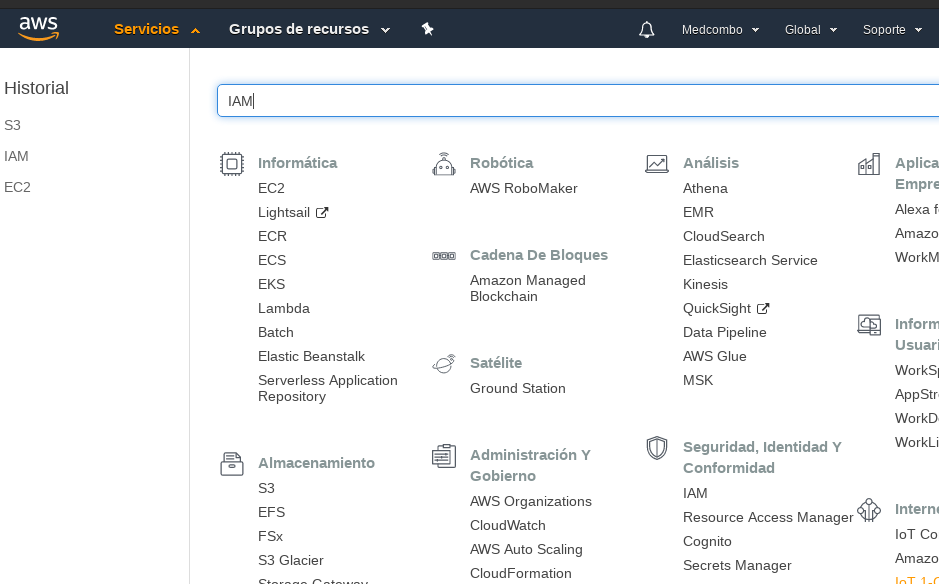Image resolution: width=939 pixels, height=584 pixels.
Task: Click the AWS logo to go home
Action: [38, 29]
